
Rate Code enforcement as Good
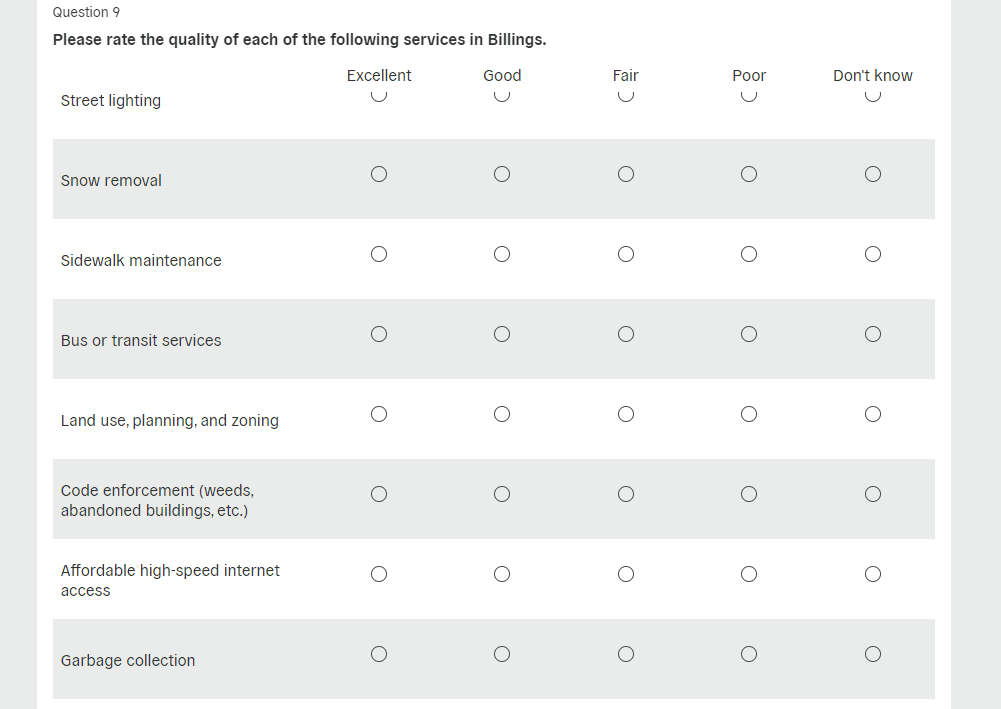[501, 493]
